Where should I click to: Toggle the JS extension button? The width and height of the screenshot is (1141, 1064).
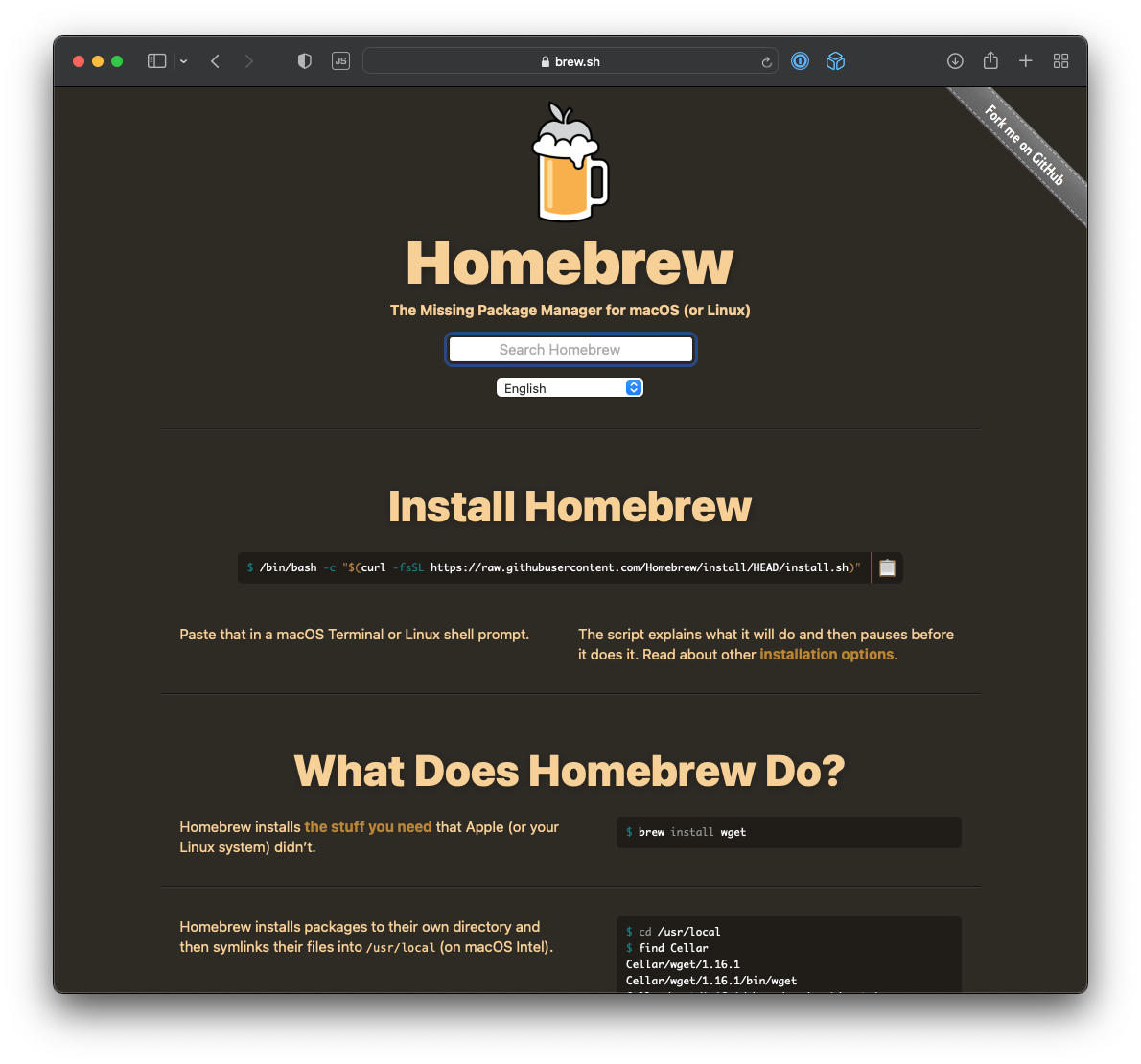tap(340, 61)
